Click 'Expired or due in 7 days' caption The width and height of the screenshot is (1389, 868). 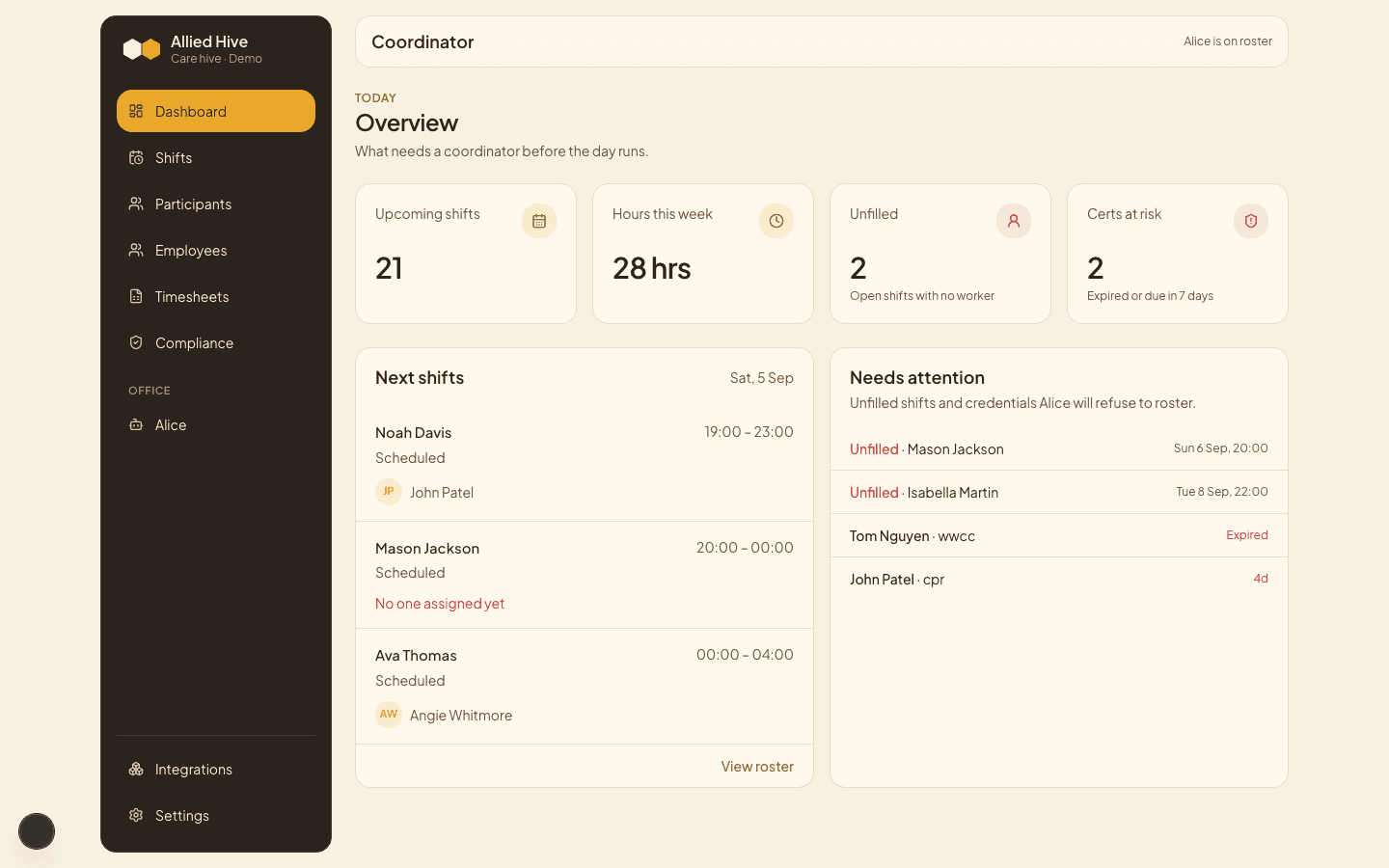point(1150,296)
